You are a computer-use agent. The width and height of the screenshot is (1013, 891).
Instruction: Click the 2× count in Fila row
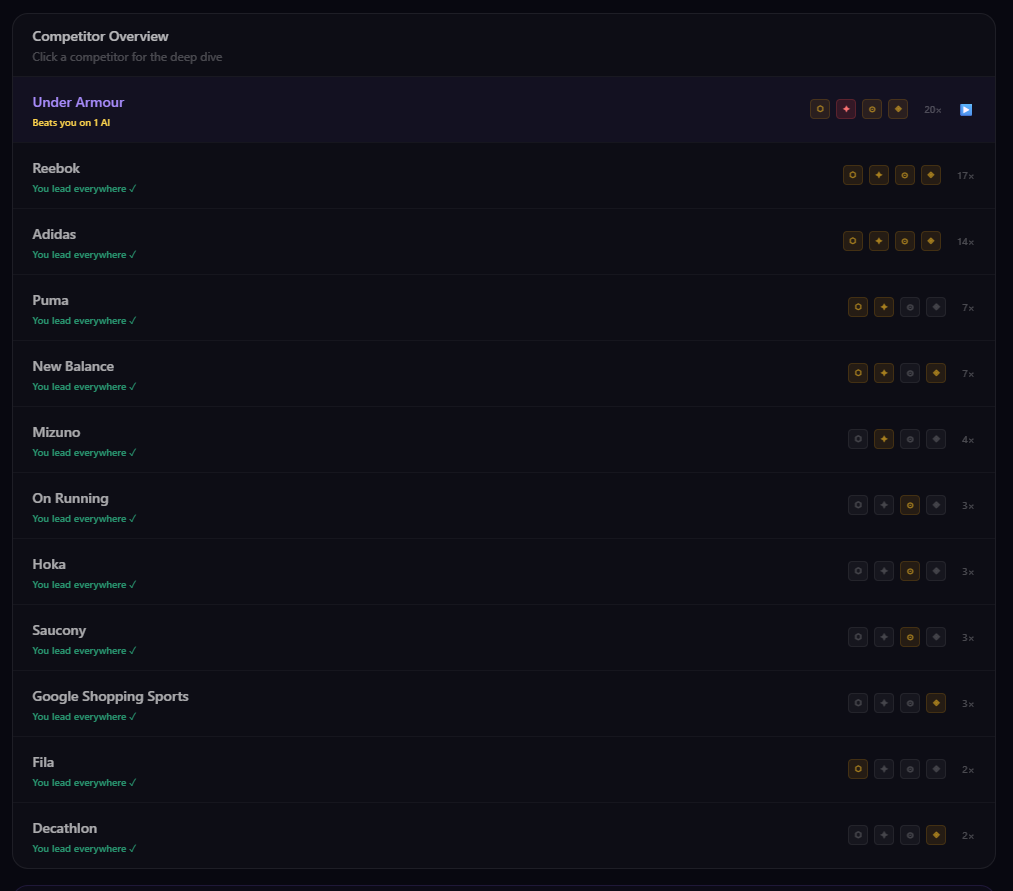[968, 770]
